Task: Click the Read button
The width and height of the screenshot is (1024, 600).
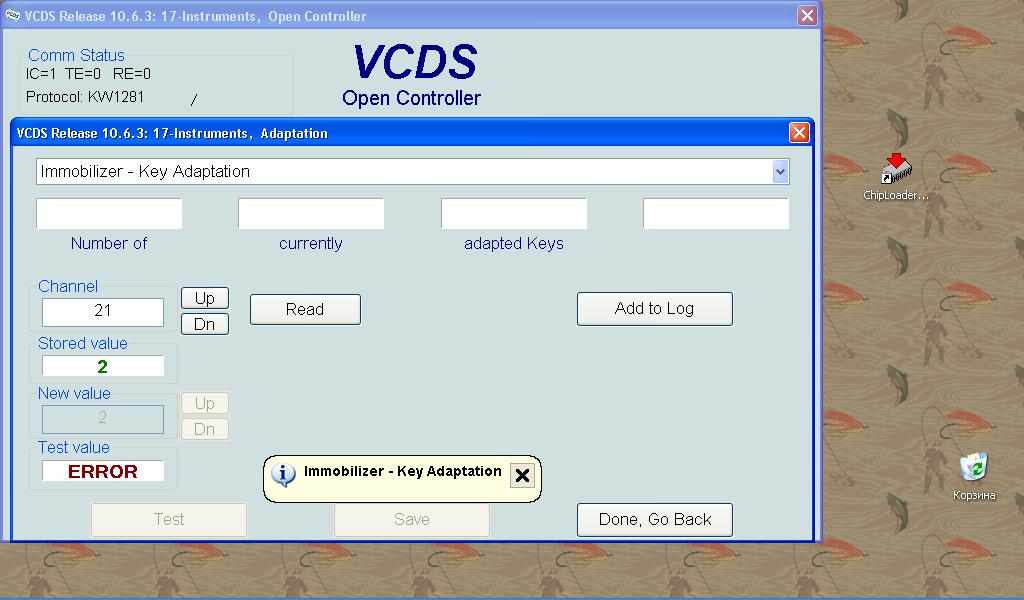Action: coord(305,309)
